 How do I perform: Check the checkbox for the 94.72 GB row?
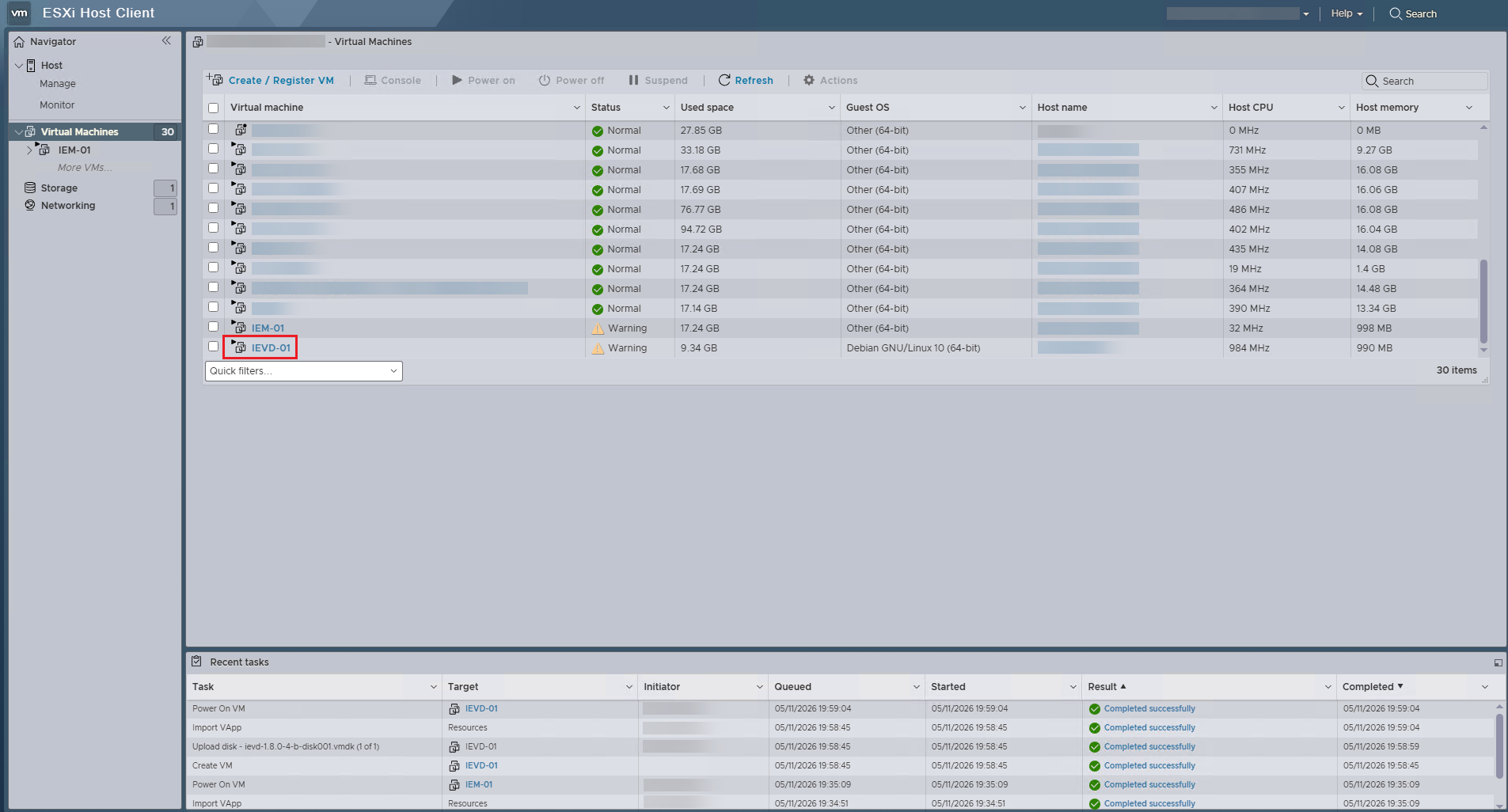click(x=213, y=228)
